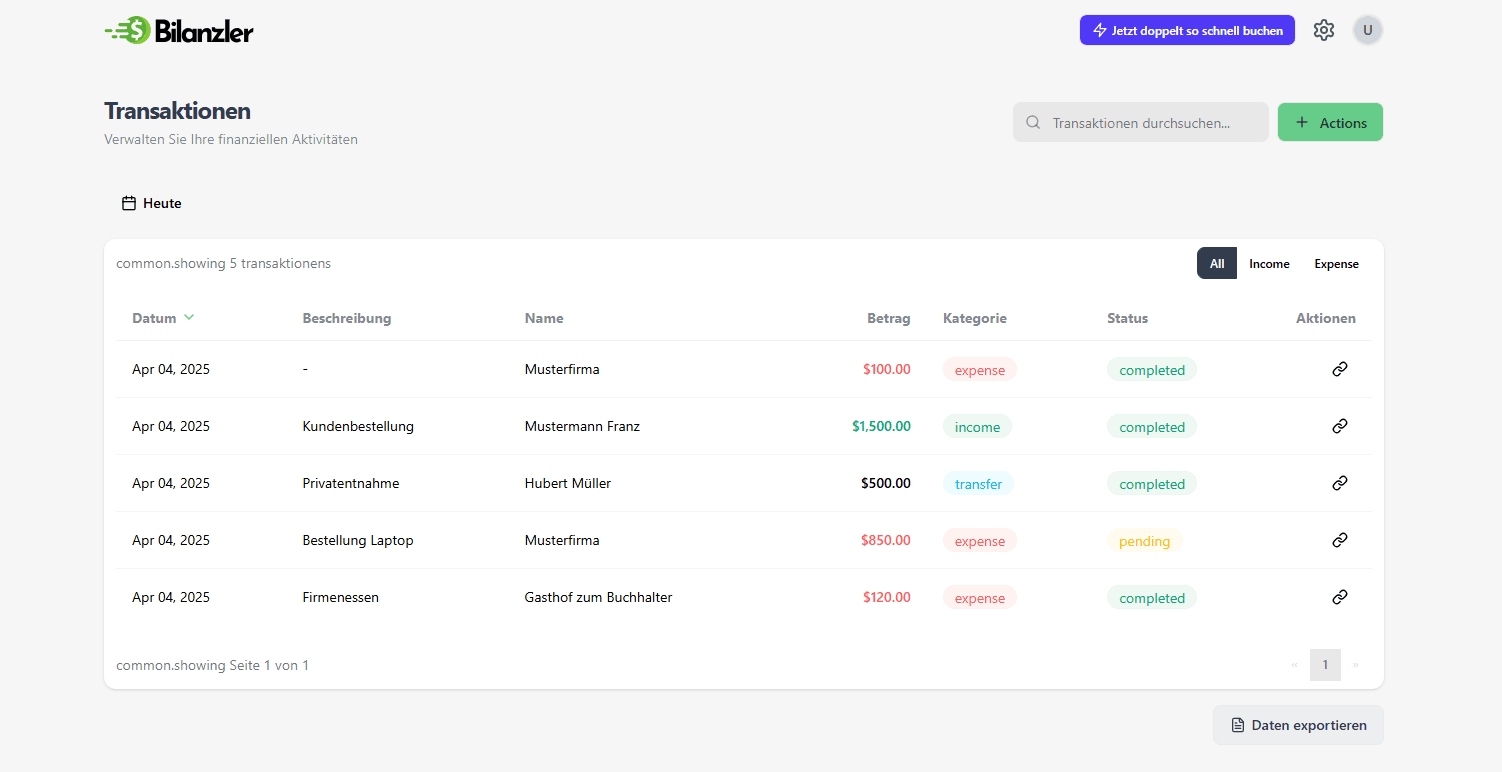Click link icon for Privatentnahme row
Screen dimensions: 1502x772
tap(1340, 483)
